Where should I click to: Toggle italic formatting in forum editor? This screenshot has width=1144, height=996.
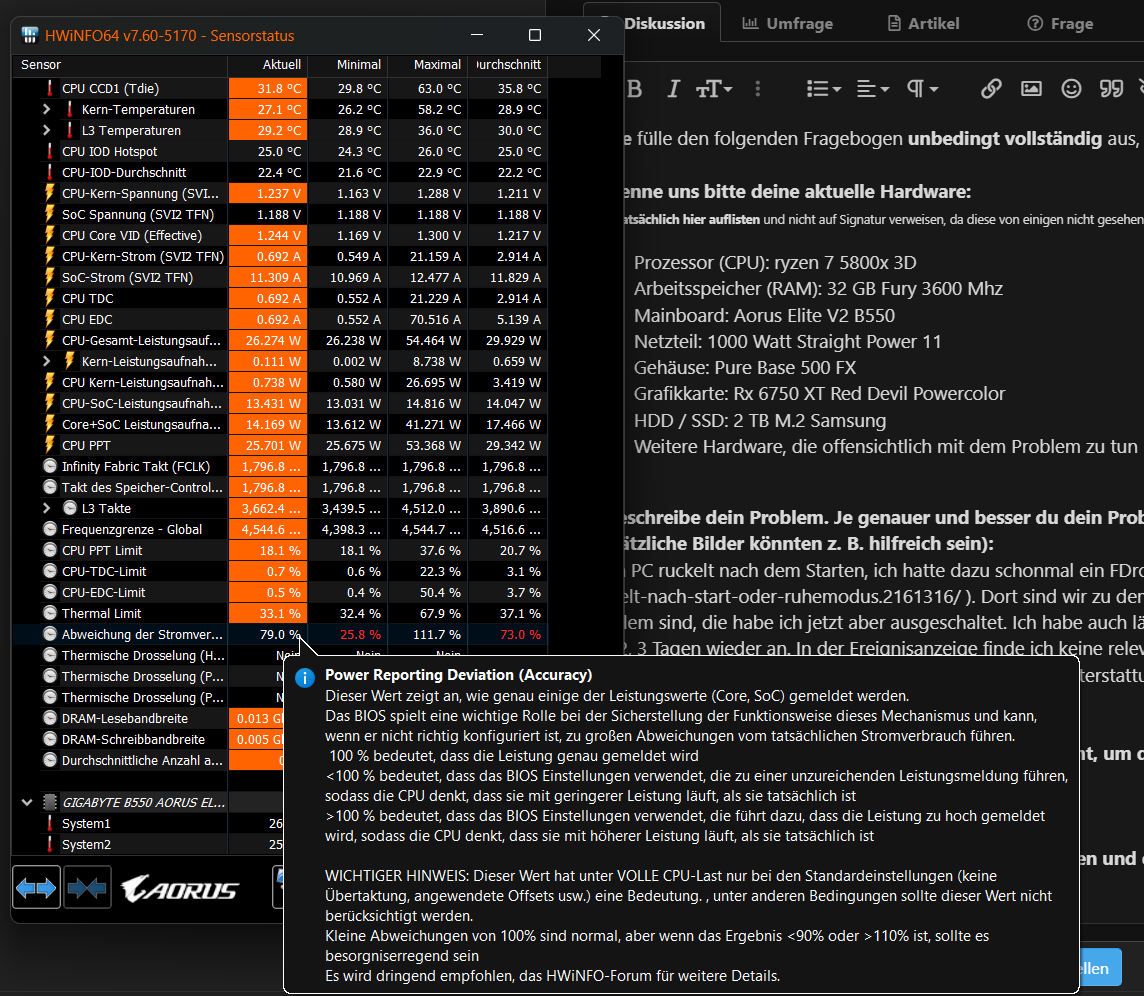click(673, 89)
